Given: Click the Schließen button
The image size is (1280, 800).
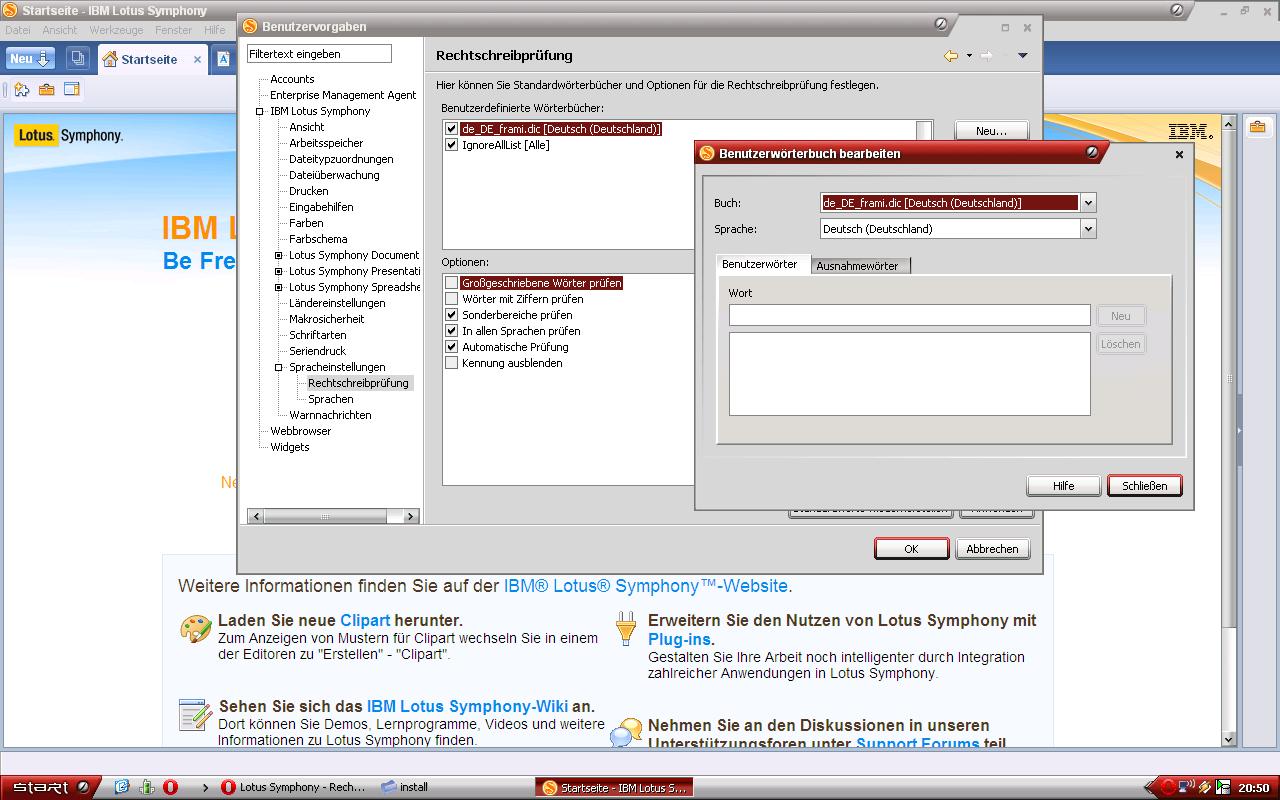Looking at the screenshot, I should point(1145,486).
